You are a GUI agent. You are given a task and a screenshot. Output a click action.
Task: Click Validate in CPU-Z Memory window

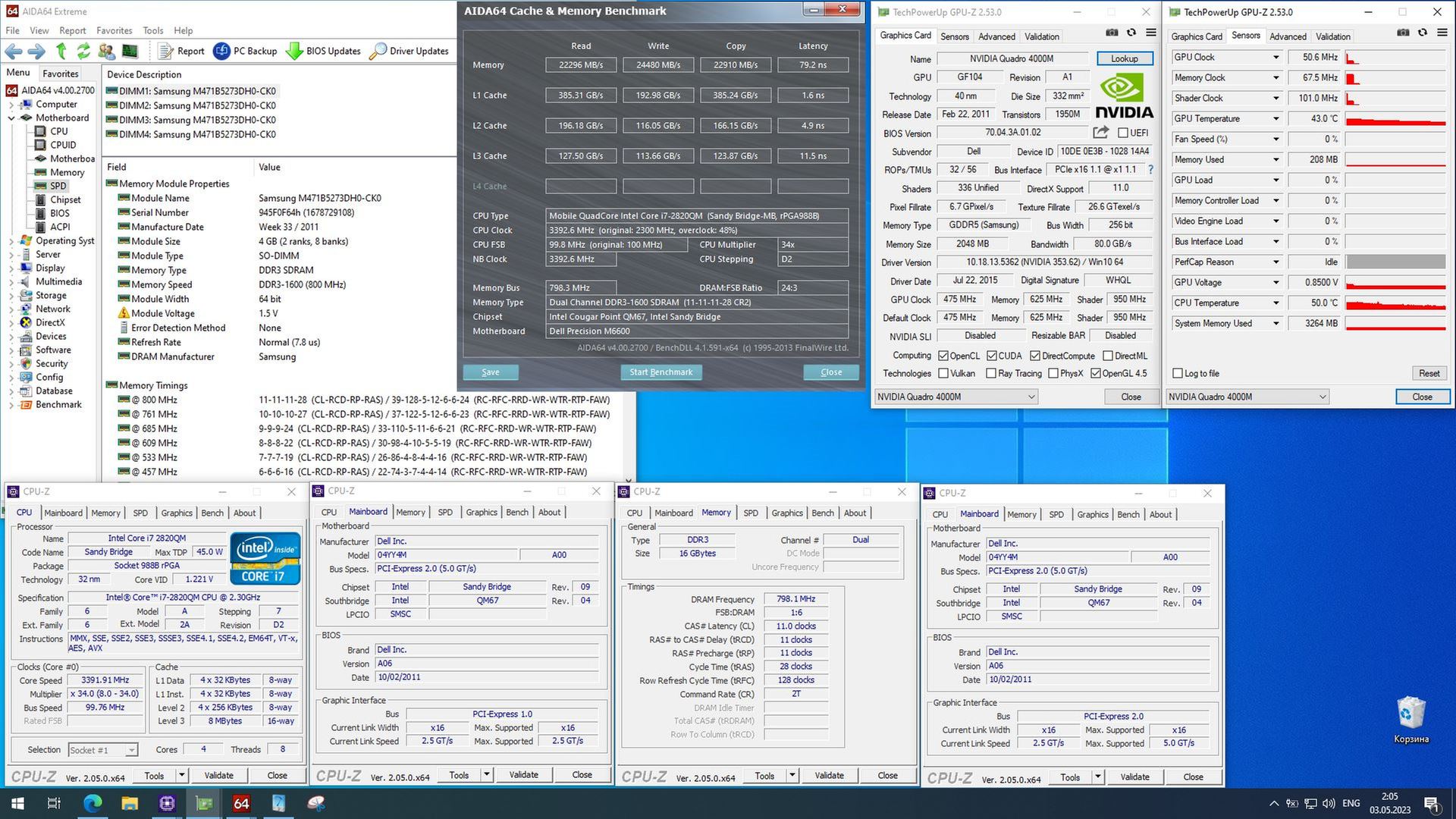coord(829,775)
